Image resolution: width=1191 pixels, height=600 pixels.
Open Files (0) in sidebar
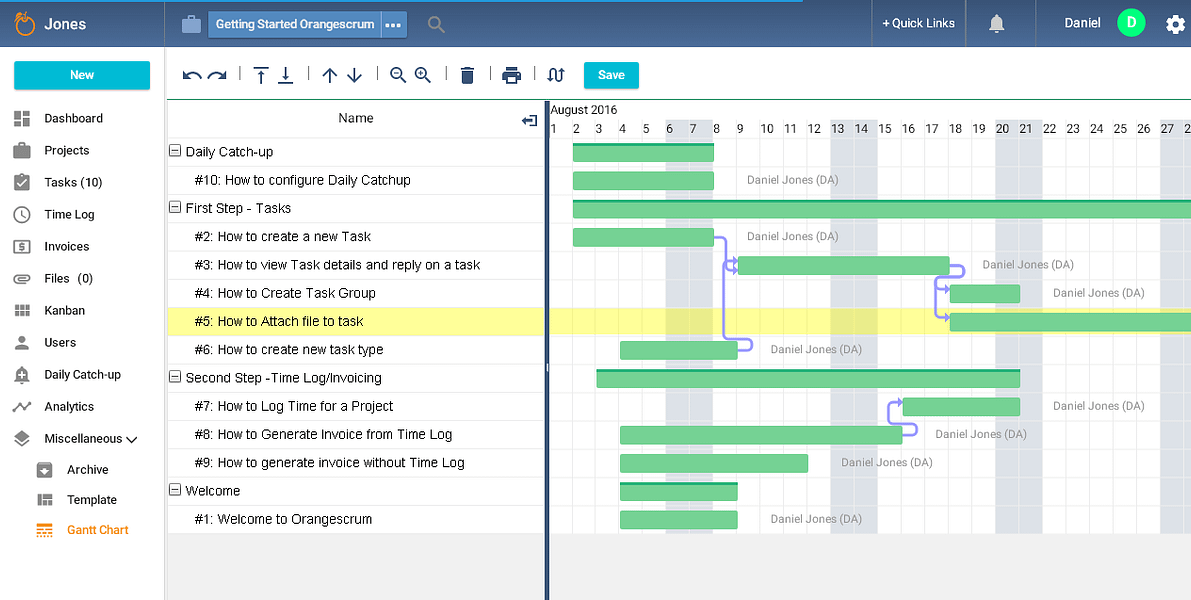point(68,278)
